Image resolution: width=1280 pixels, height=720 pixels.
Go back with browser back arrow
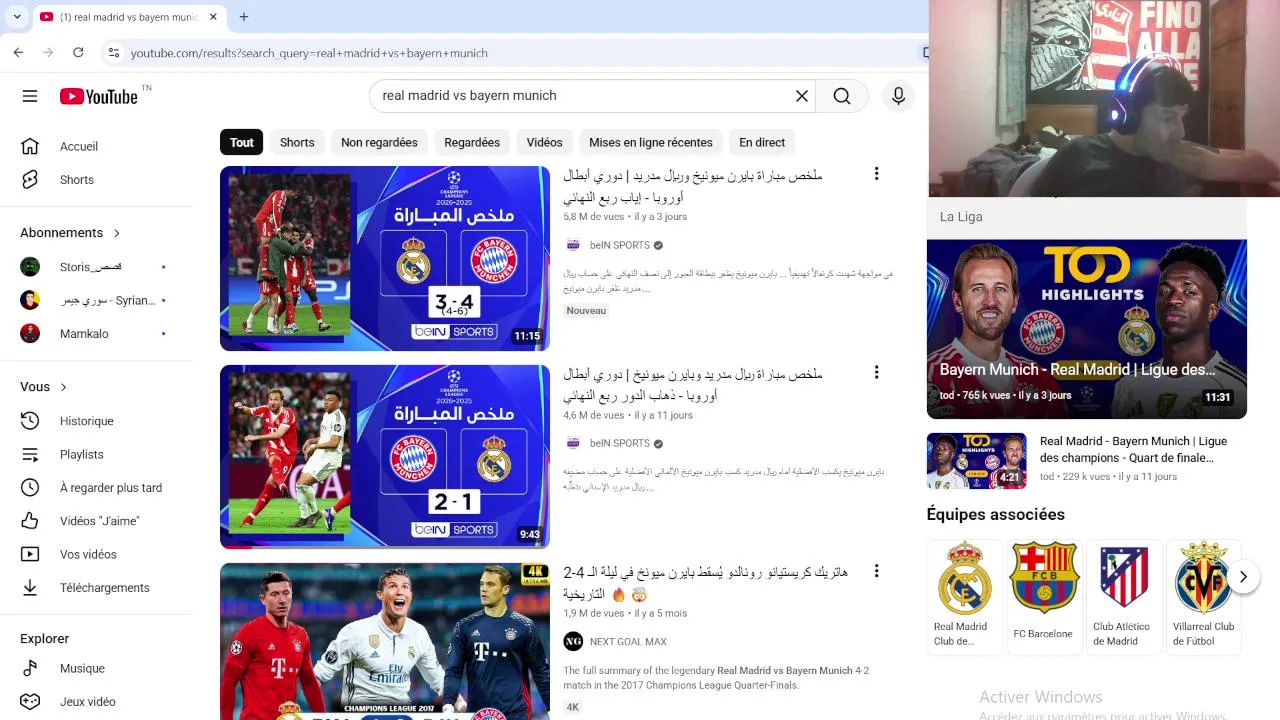click(x=19, y=53)
